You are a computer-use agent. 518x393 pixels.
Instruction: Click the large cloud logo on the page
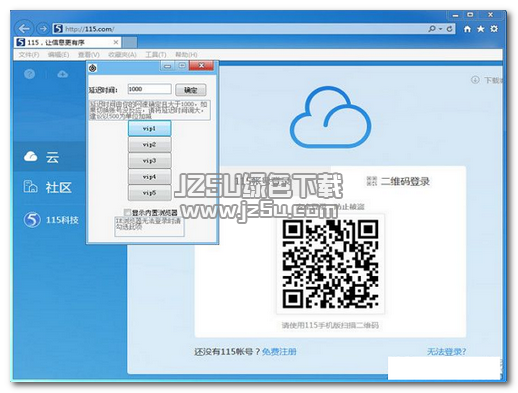click(x=330, y=117)
